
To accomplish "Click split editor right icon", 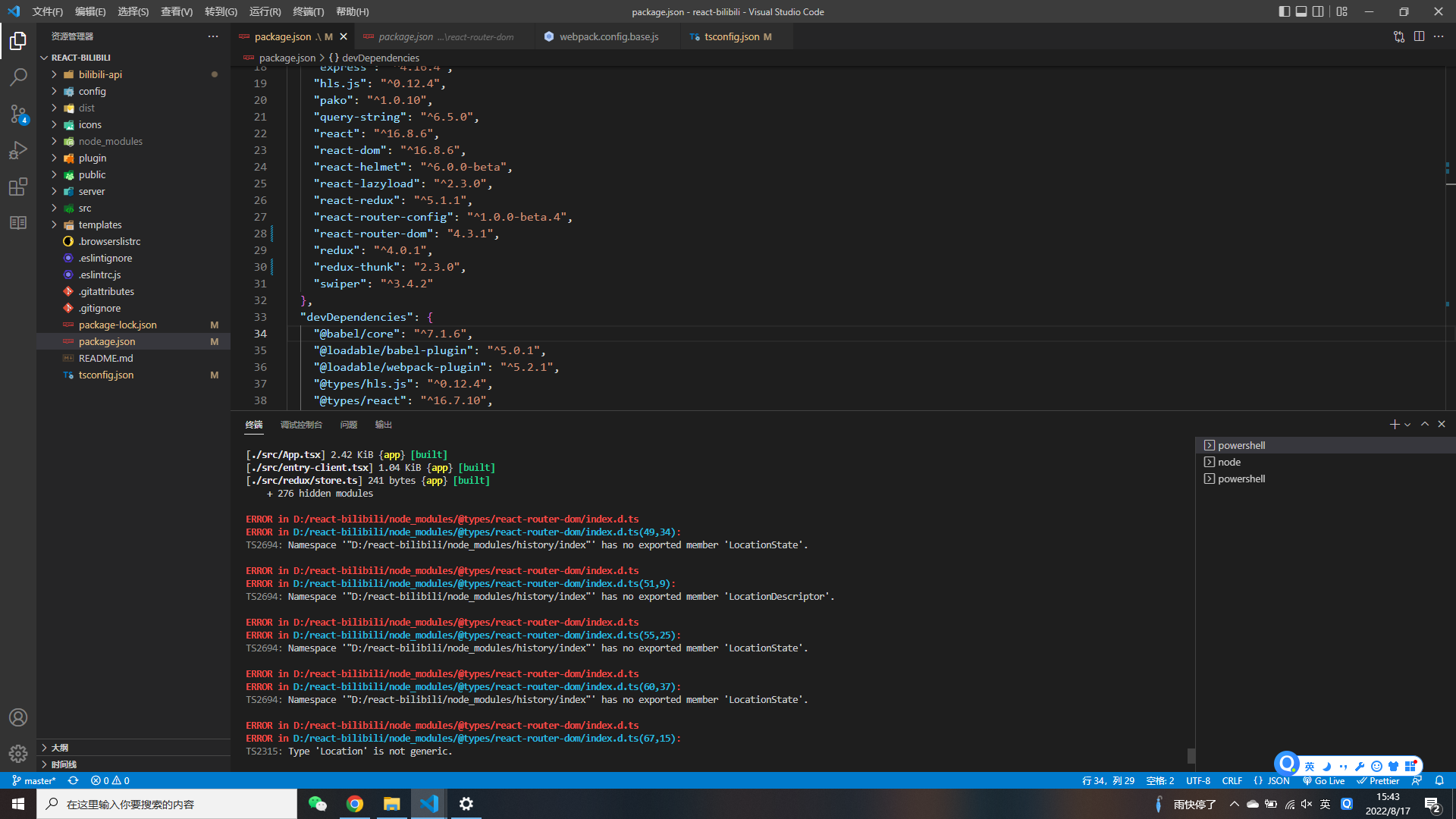I will tap(1419, 36).
